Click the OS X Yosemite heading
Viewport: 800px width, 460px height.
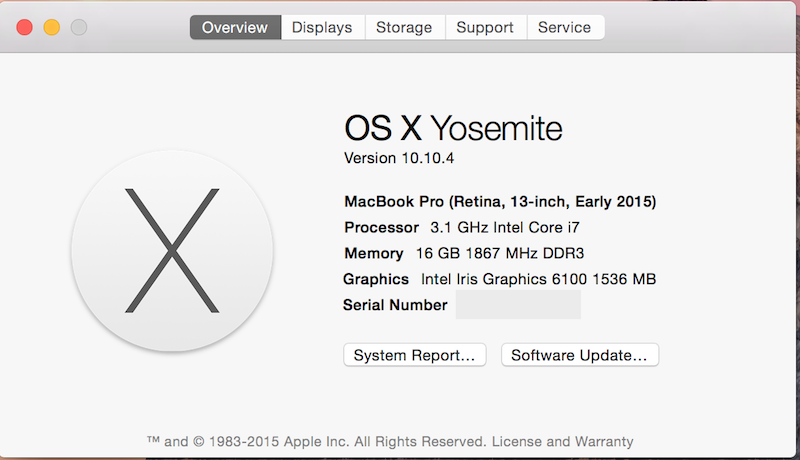coord(453,128)
